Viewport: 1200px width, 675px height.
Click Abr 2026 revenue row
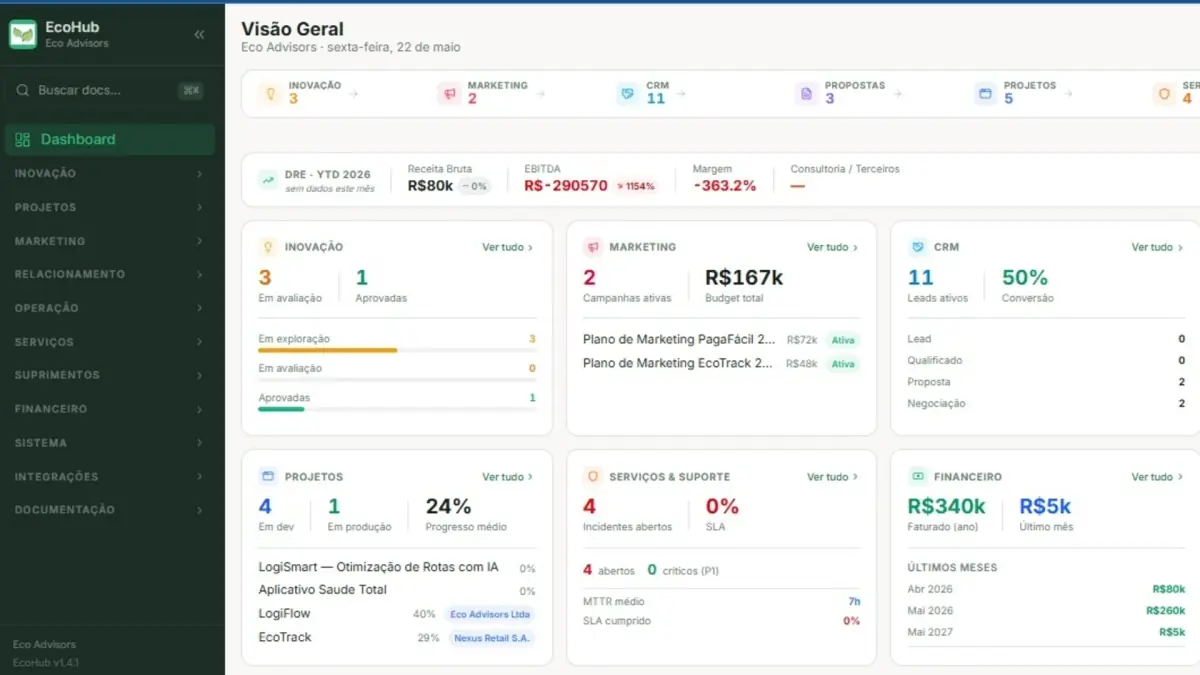1046,589
